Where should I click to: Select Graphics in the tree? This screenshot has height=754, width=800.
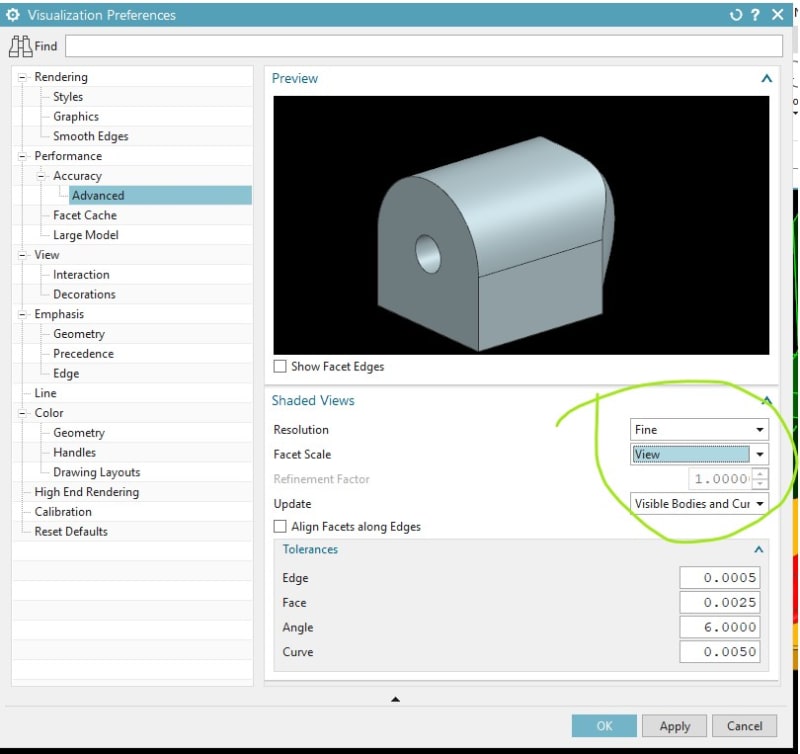(x=76, y=117)
